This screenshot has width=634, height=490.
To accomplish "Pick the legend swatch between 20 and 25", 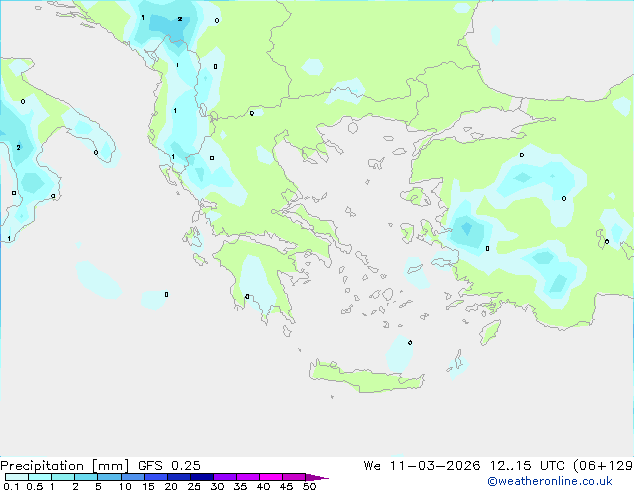I will point(178,477).
